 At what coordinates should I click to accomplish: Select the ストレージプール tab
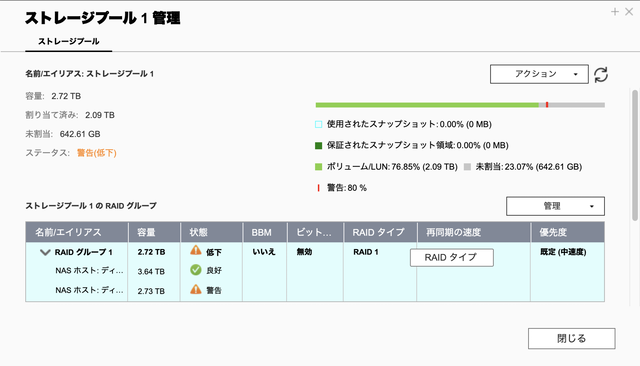click(x=69, y=41)
